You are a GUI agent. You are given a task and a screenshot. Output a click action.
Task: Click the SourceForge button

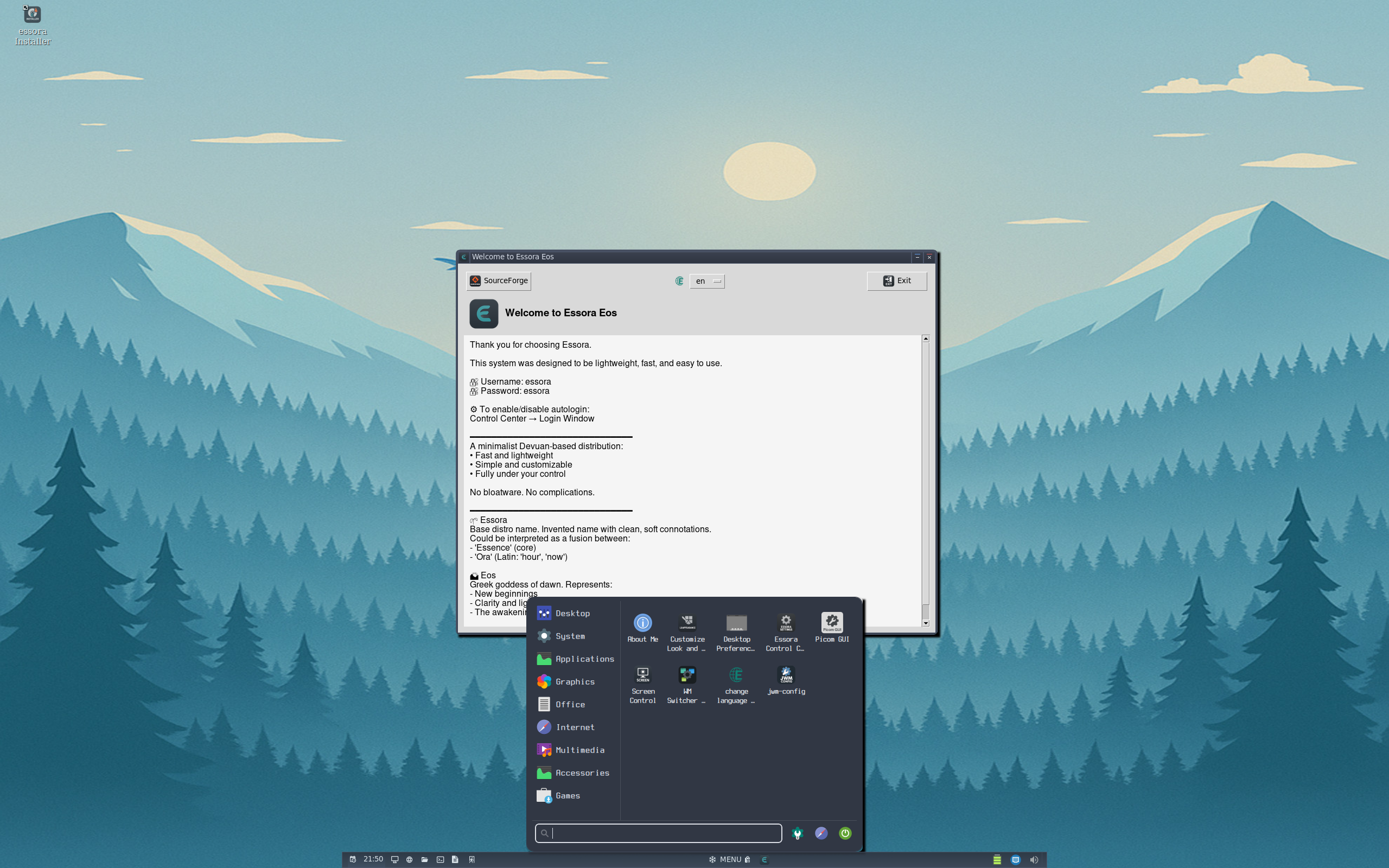click(498, 280)
